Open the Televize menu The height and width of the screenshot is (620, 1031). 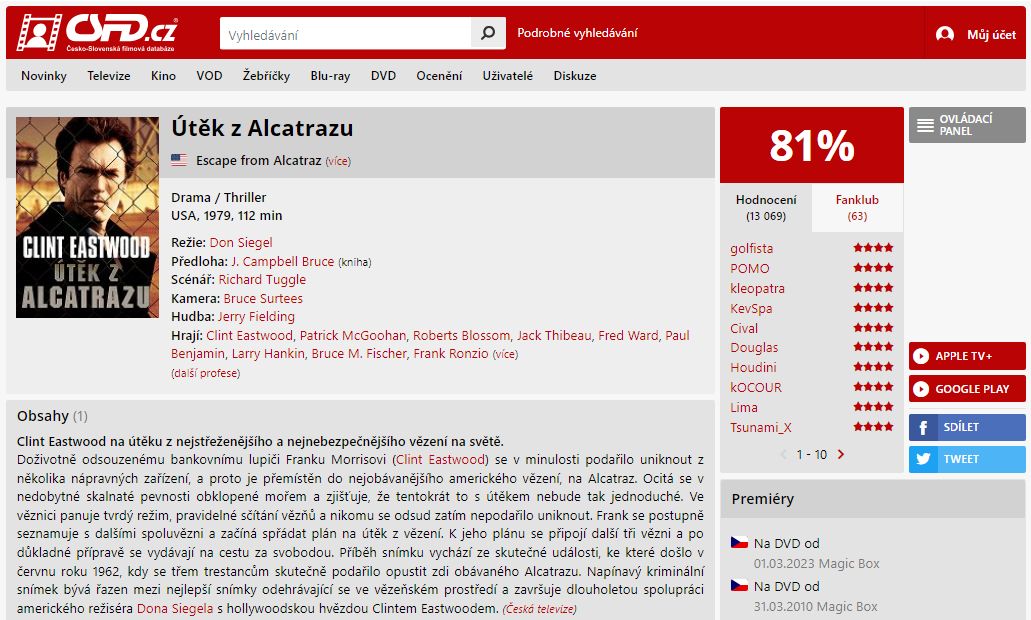[x=108, y=76]
